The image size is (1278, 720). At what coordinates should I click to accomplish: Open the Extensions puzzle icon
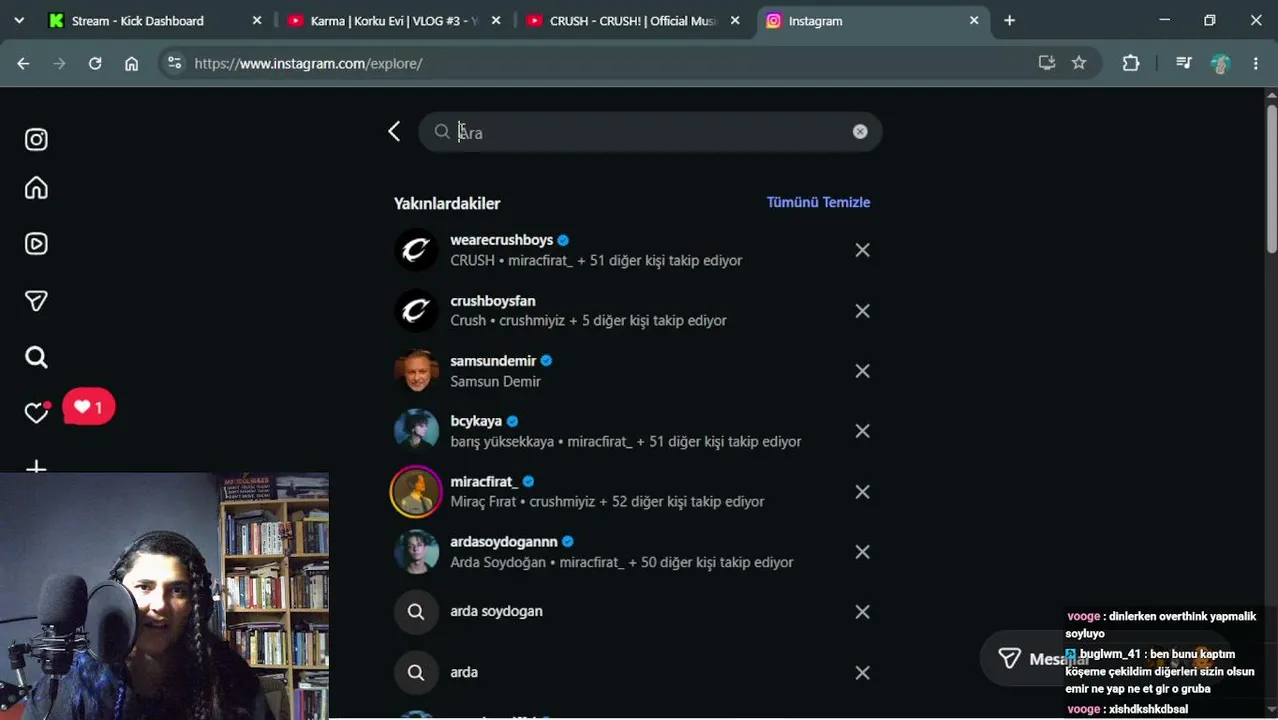pyautogui.click(x=1131, y=63)
